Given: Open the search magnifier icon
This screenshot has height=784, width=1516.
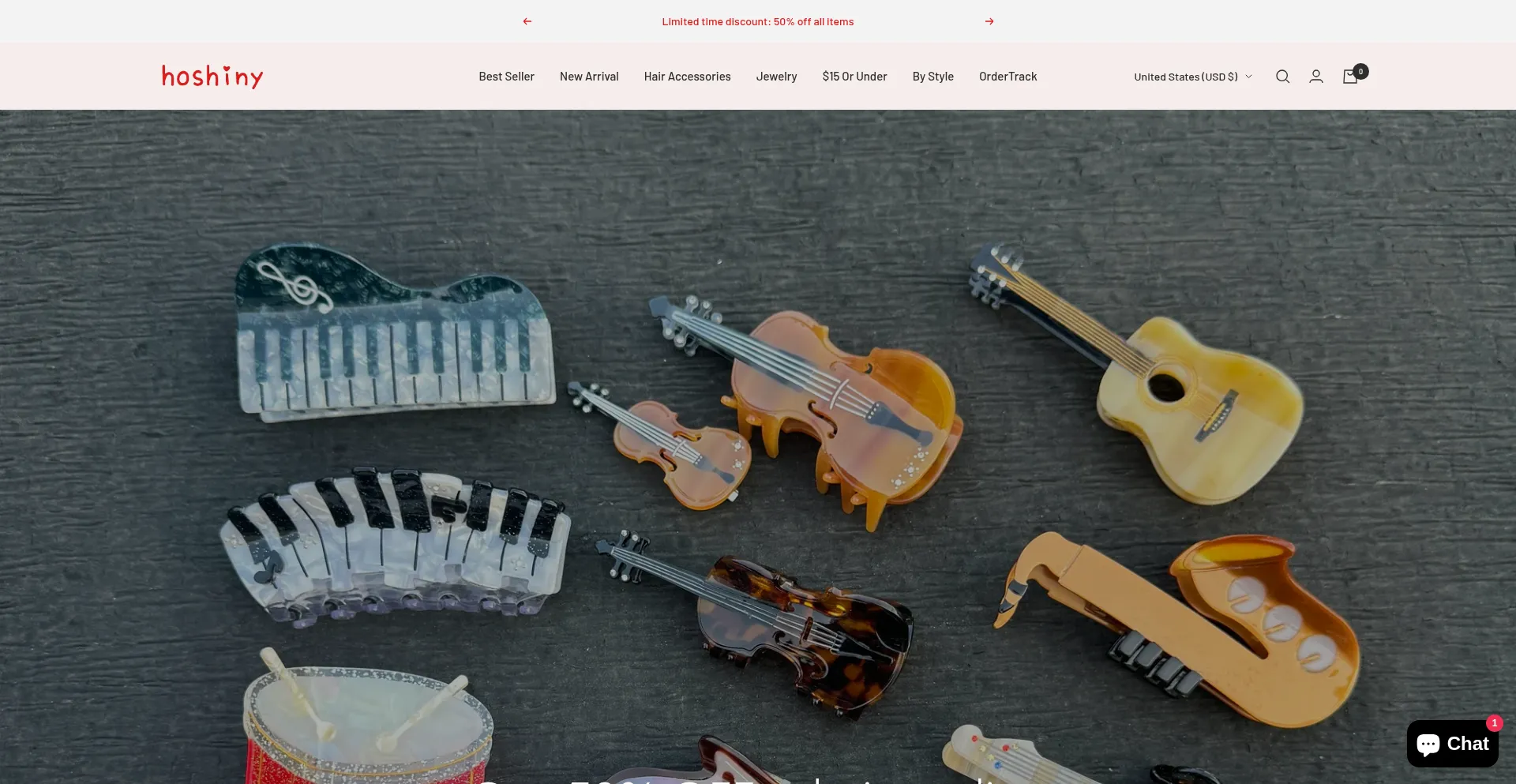Looking at the screenshot, I should point(1282,77).
